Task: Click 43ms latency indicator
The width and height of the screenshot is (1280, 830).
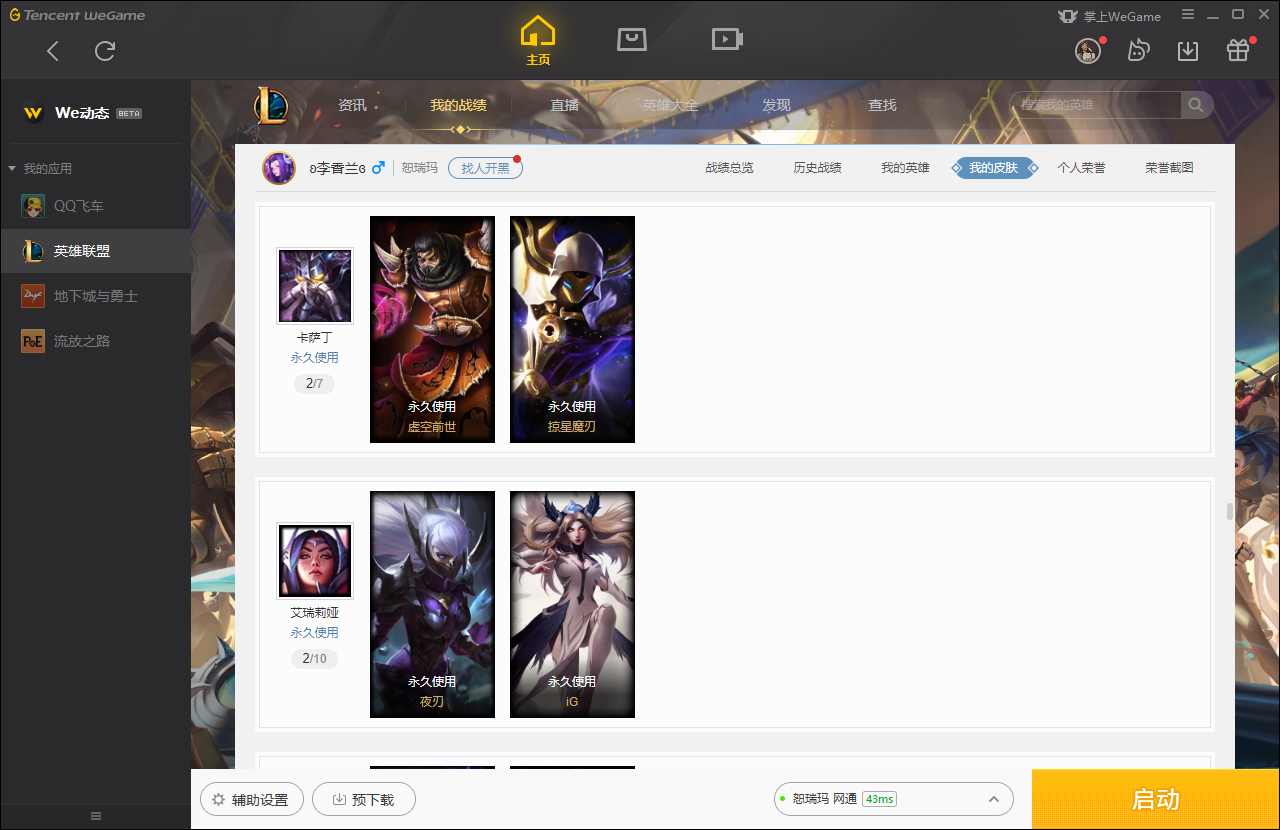Action: tap(879, 799)
